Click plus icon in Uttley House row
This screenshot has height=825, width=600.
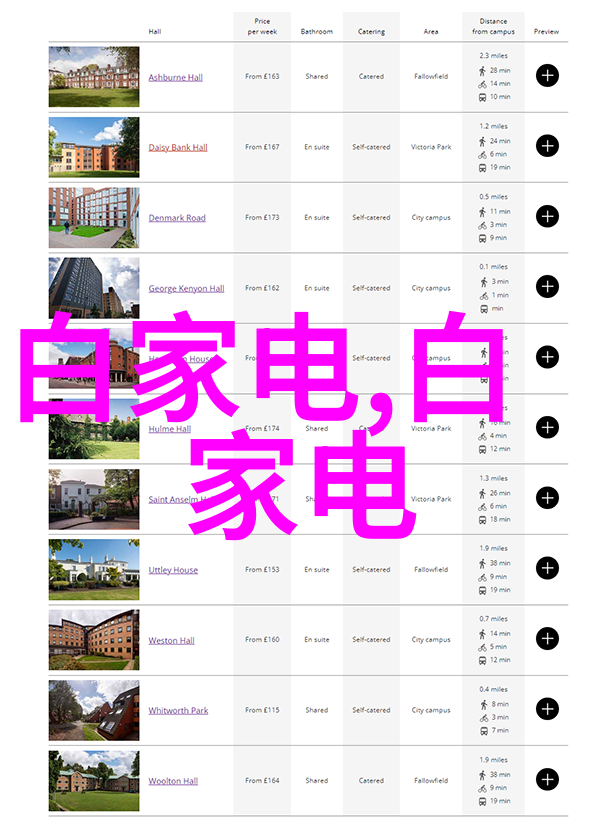coord(547,568)
